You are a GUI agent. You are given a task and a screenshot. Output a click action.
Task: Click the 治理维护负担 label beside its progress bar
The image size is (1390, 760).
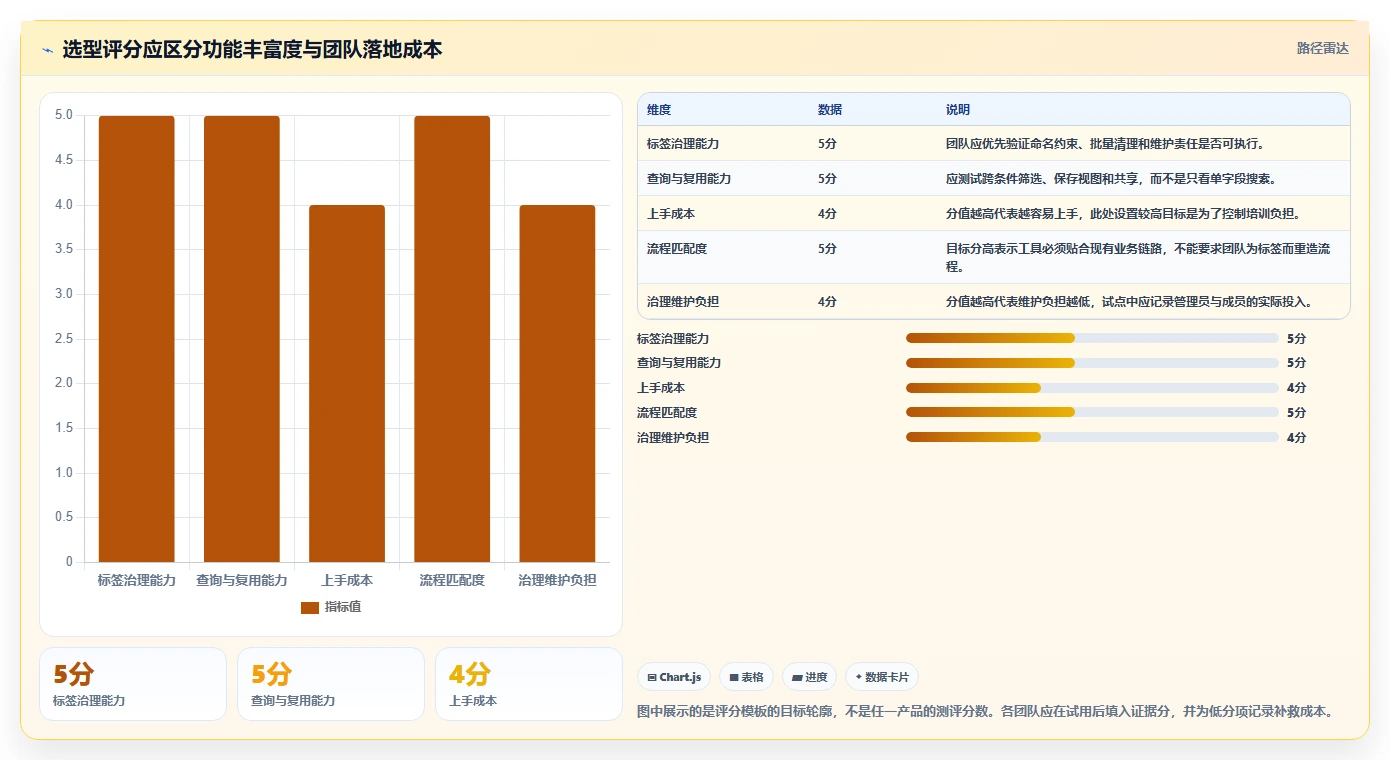click(673, 437)
